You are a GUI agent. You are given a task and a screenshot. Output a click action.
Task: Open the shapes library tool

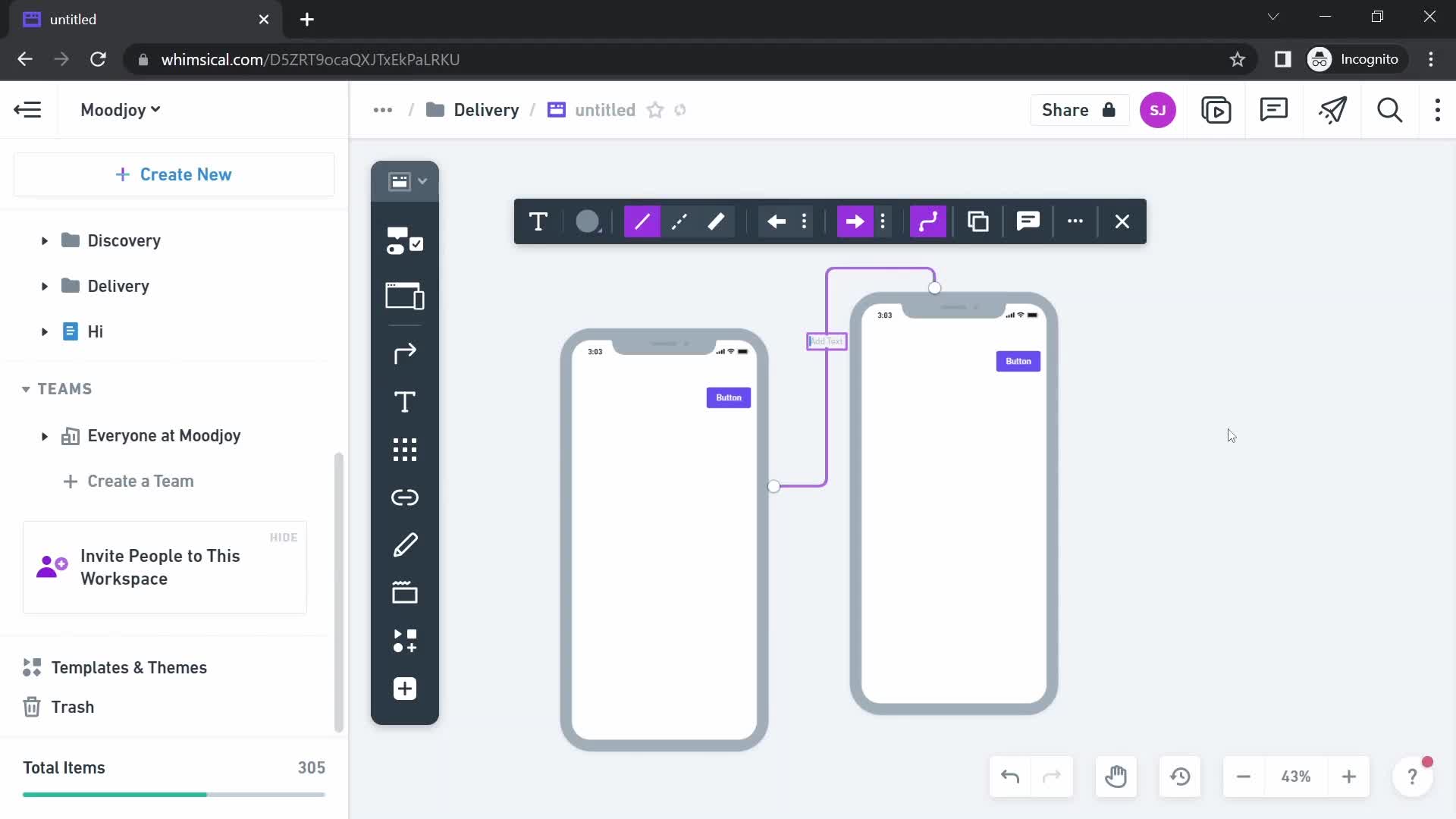[405, 641]
